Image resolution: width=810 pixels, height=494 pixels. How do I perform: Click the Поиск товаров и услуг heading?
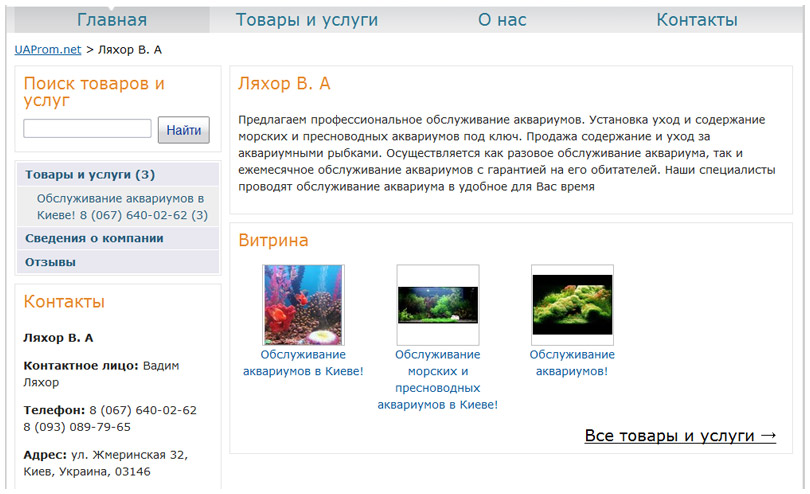94,91
